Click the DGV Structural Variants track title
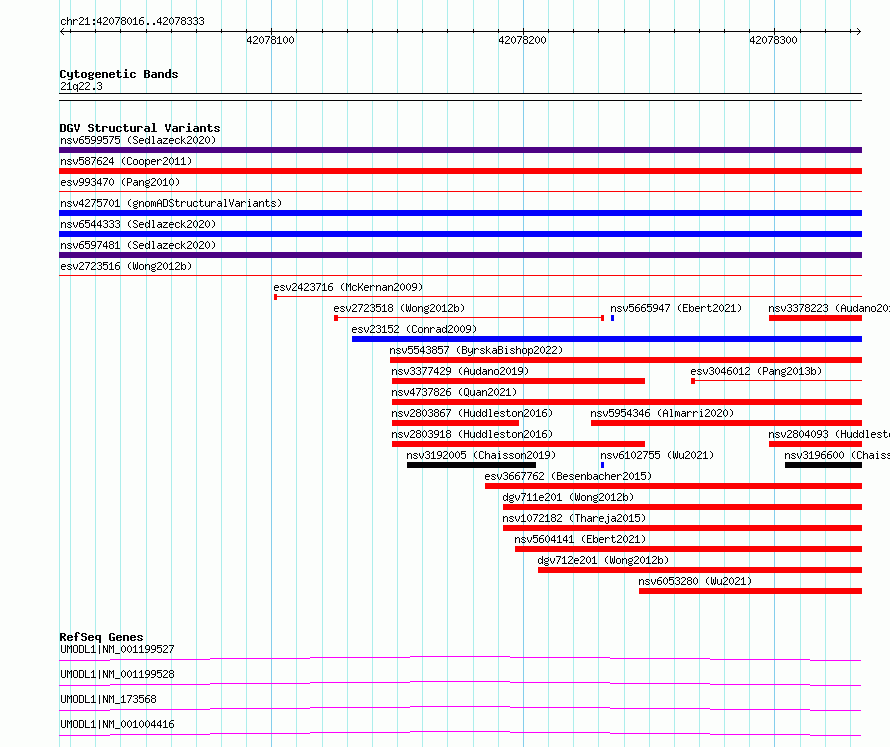890x747 pixels. (x=140, y=128)
